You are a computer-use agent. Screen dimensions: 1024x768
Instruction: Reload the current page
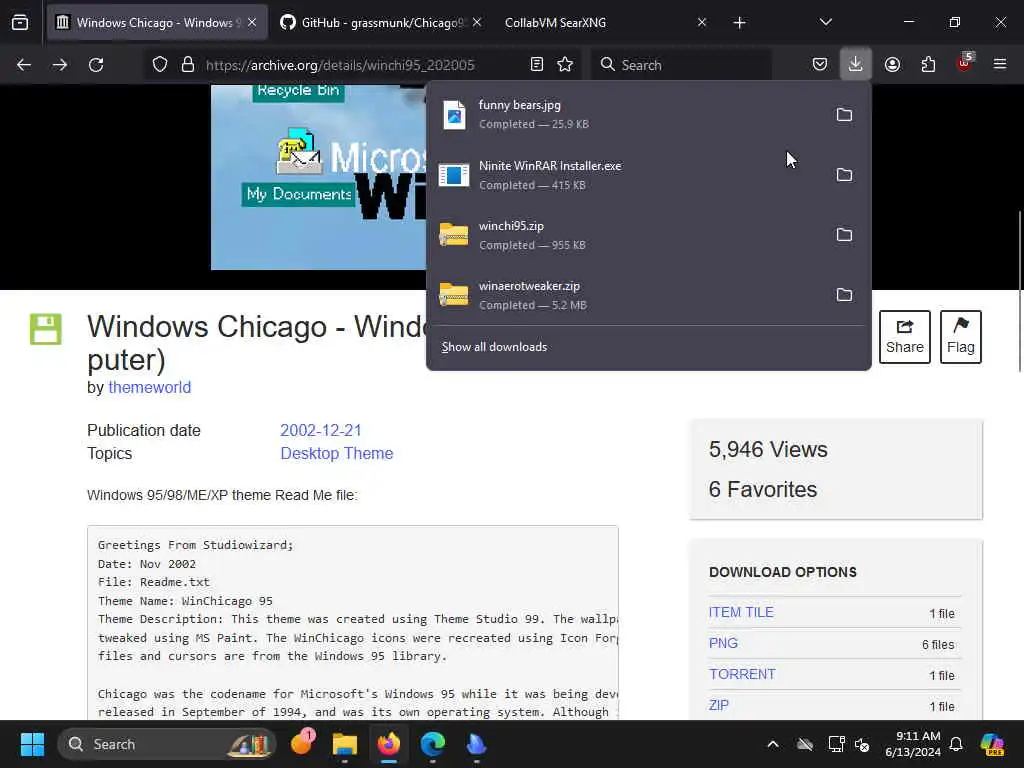96,65
